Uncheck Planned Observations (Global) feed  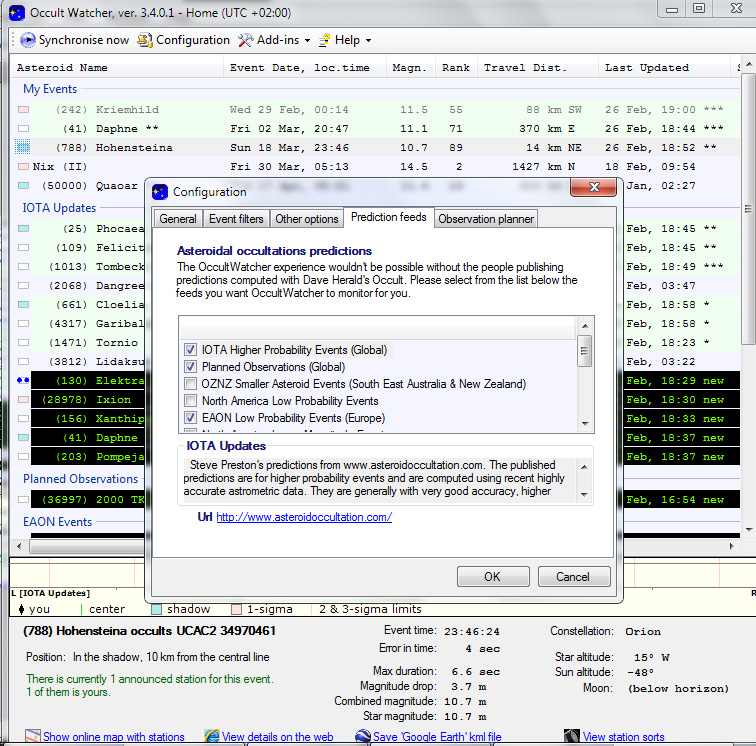[x=190, y=366]
